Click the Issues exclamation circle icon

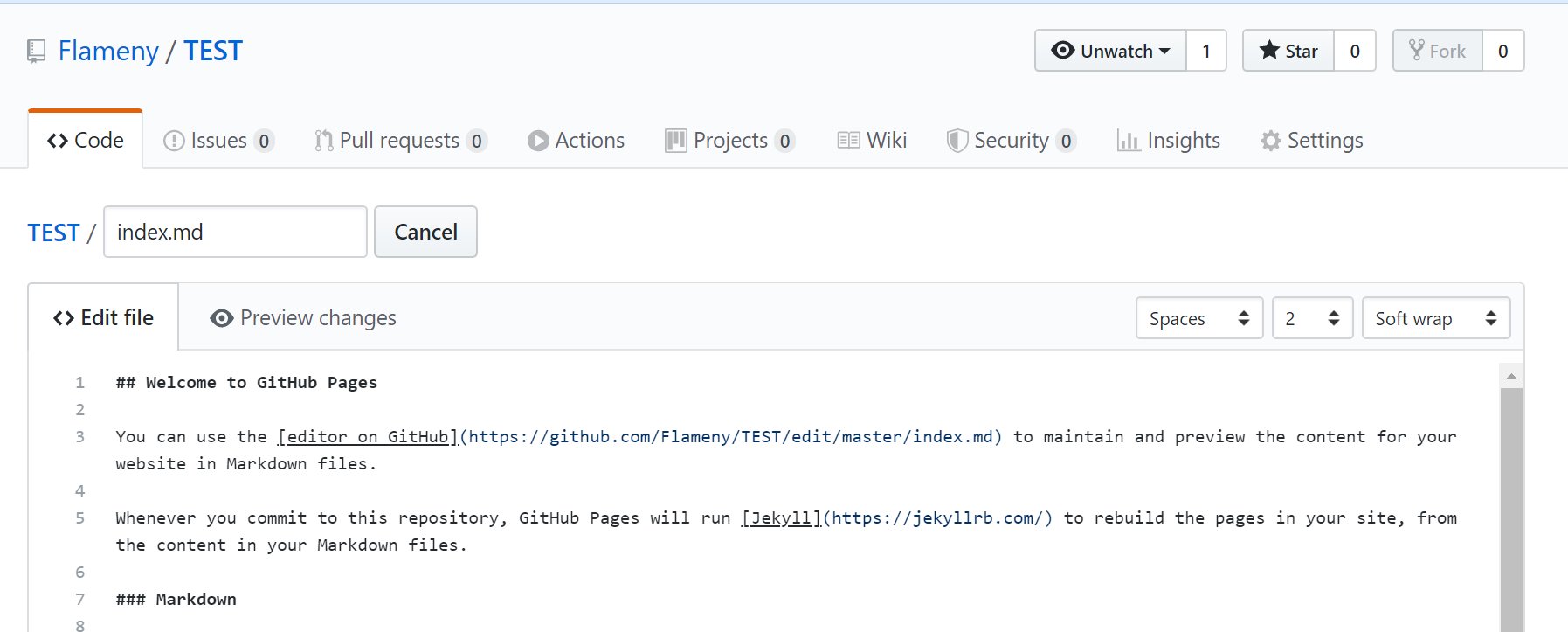(x=174, y=141)
